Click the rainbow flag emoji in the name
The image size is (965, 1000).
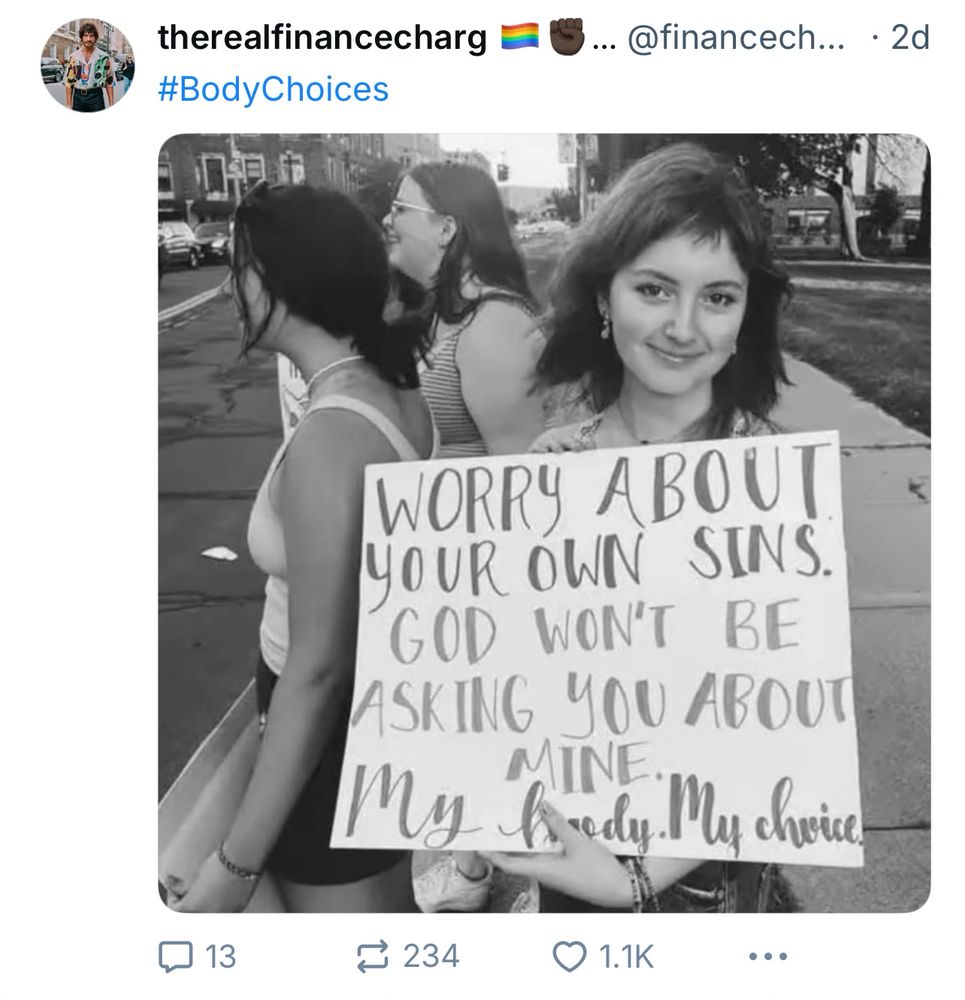520,37
